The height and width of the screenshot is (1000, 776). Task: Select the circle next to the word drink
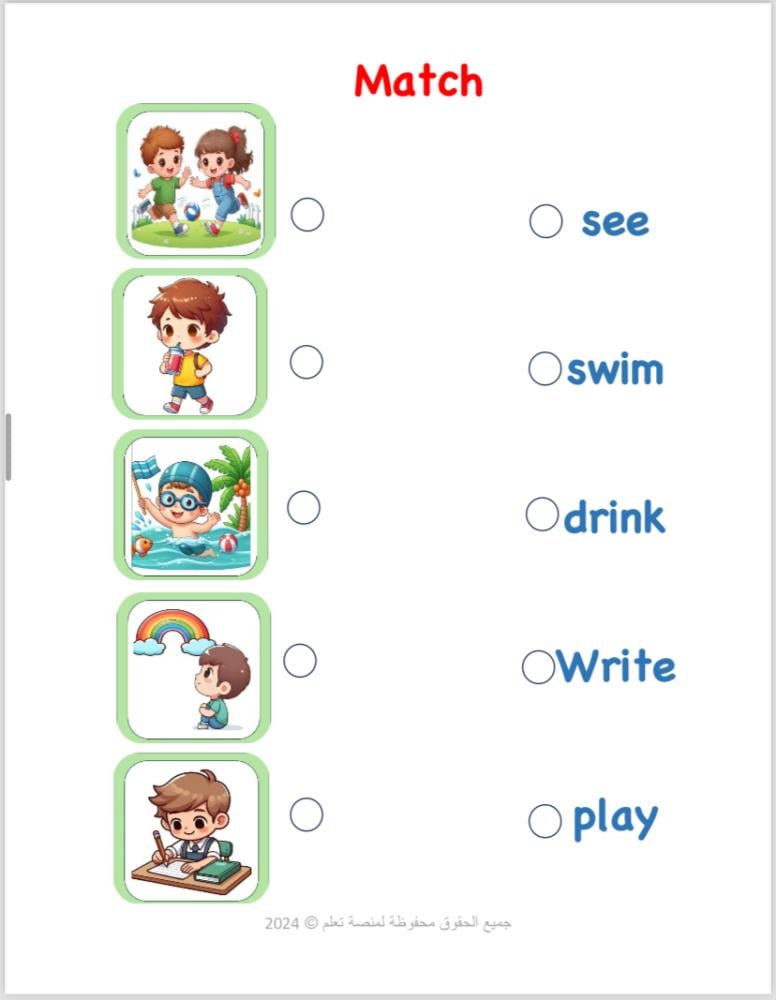[x=543, y=514]
